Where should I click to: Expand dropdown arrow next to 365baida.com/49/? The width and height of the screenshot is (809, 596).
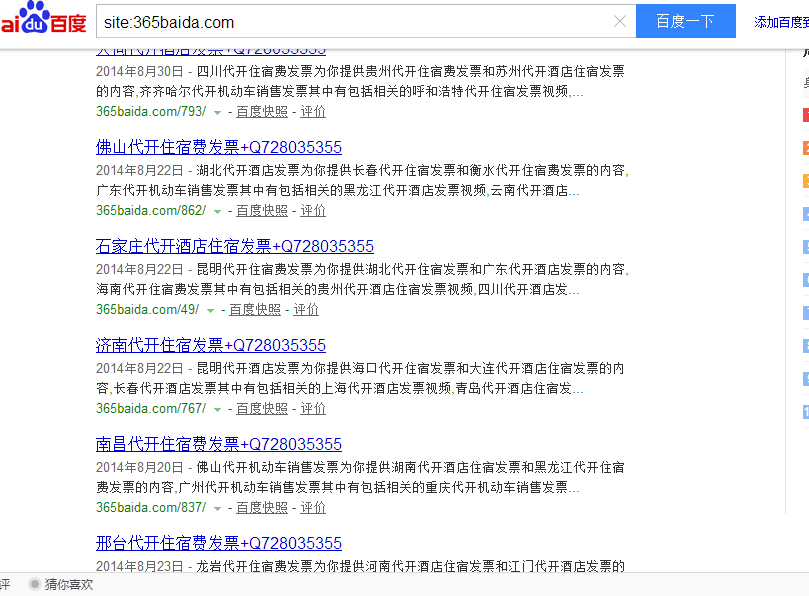click(x=211, y=311)
